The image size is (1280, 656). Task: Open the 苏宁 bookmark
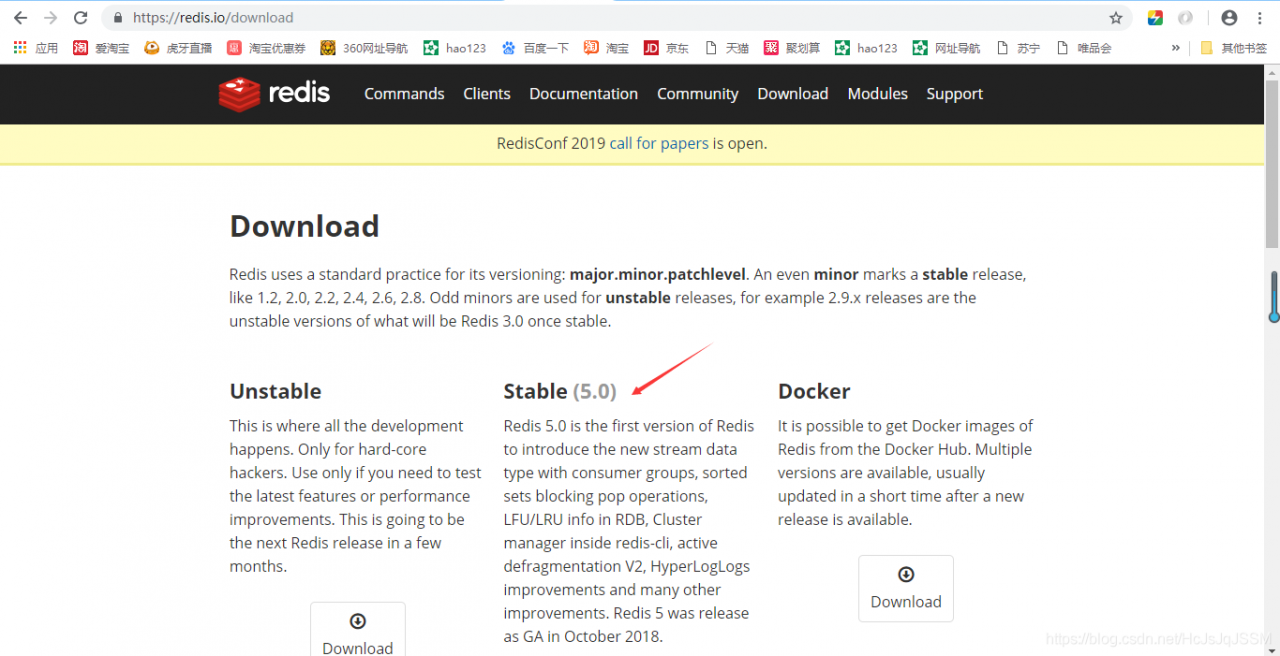(1018, 48)
